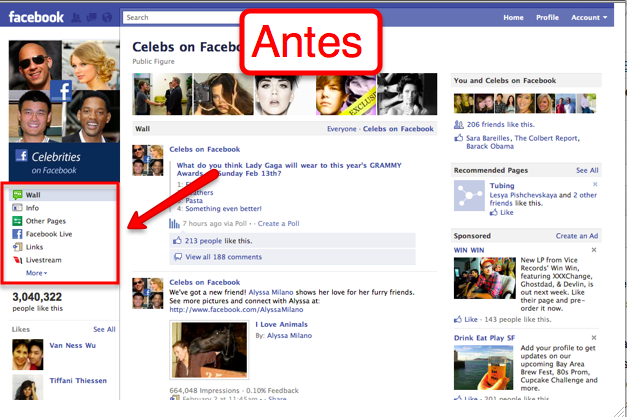This screenshot has width=627, height=417.
Task: Open the Drink Eat Play SF ad title
Action: coord(484,338)
